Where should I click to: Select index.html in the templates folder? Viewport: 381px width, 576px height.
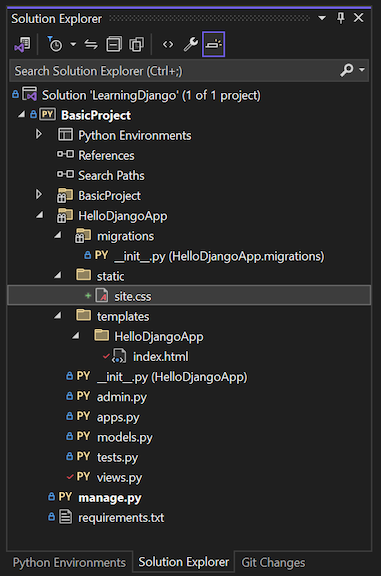161,356
